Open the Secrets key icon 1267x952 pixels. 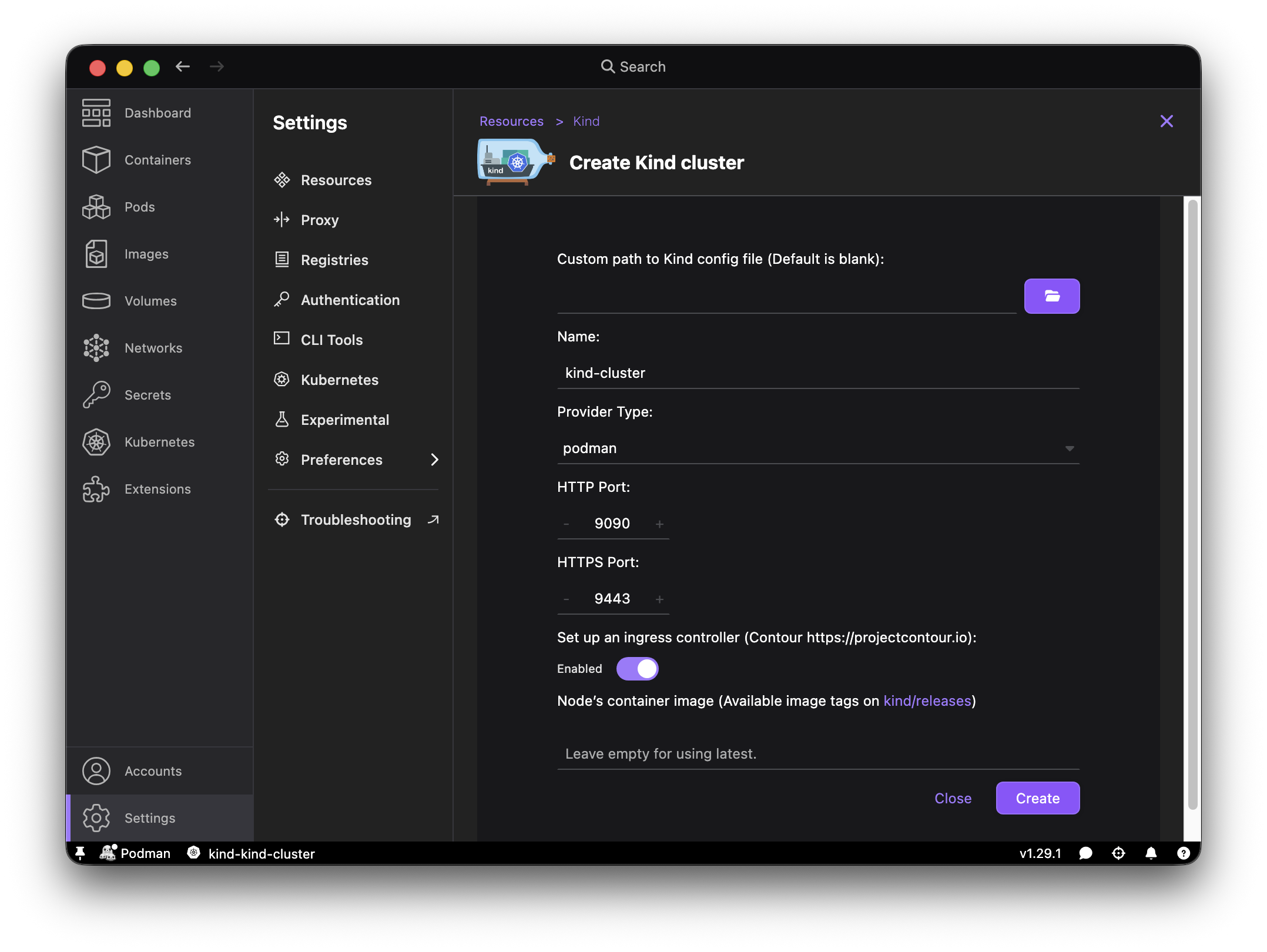point(96,395)
